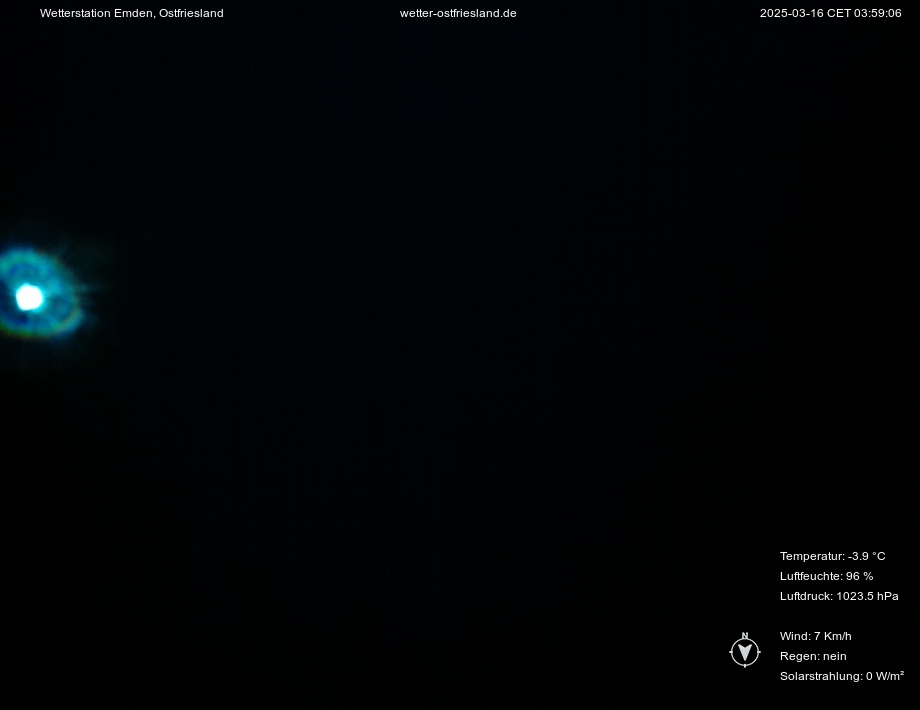Image resolution: width=920 pixels, height=710 pixels.
Task: Click the wetter-ostfriesland.de site label
Action: point(458,13)
